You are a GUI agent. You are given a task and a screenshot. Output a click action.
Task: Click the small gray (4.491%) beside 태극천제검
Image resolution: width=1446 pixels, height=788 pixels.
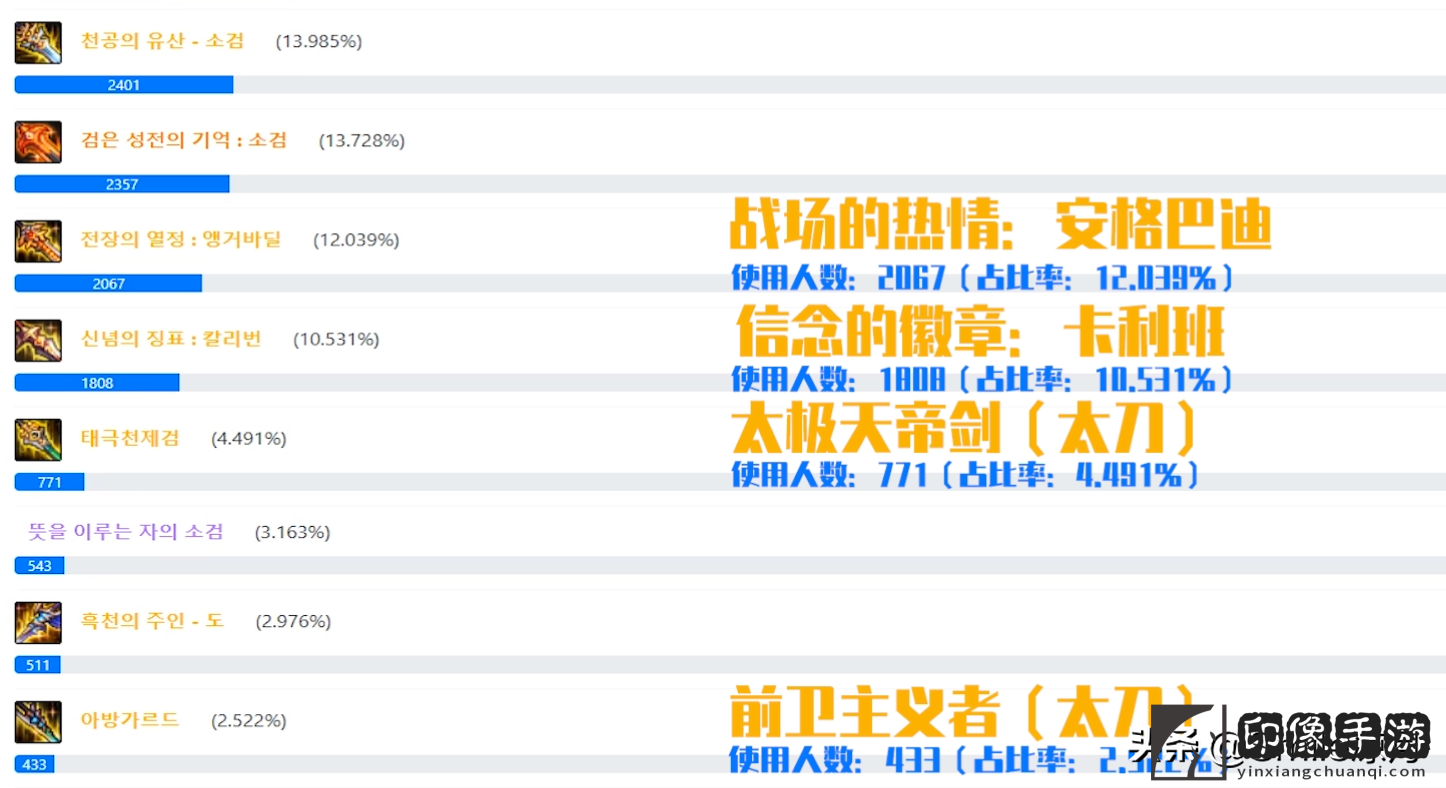click(x=249, y=438)
